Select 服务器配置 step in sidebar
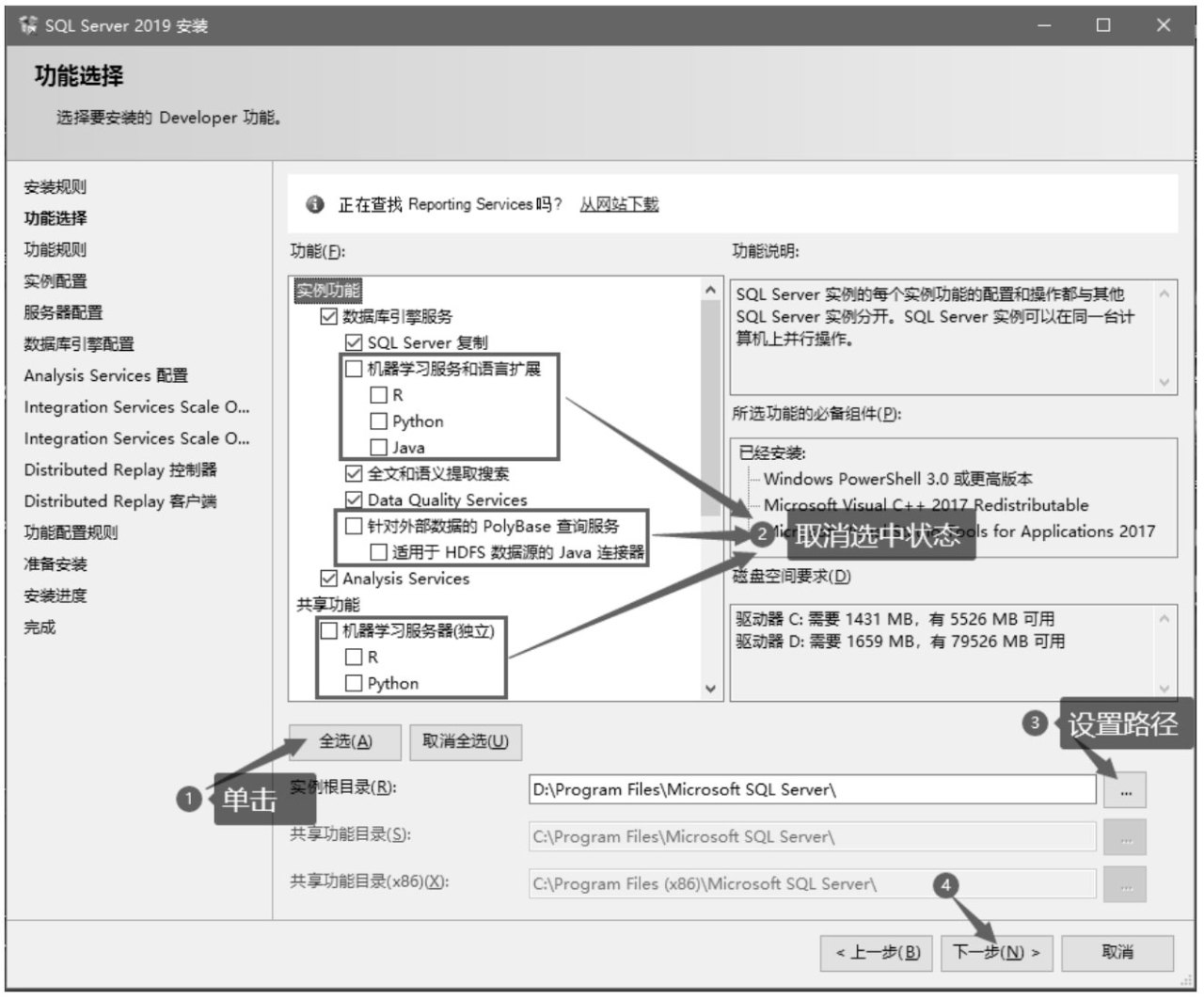This screenshot has height=1000, width=1204. pos(63,313)
